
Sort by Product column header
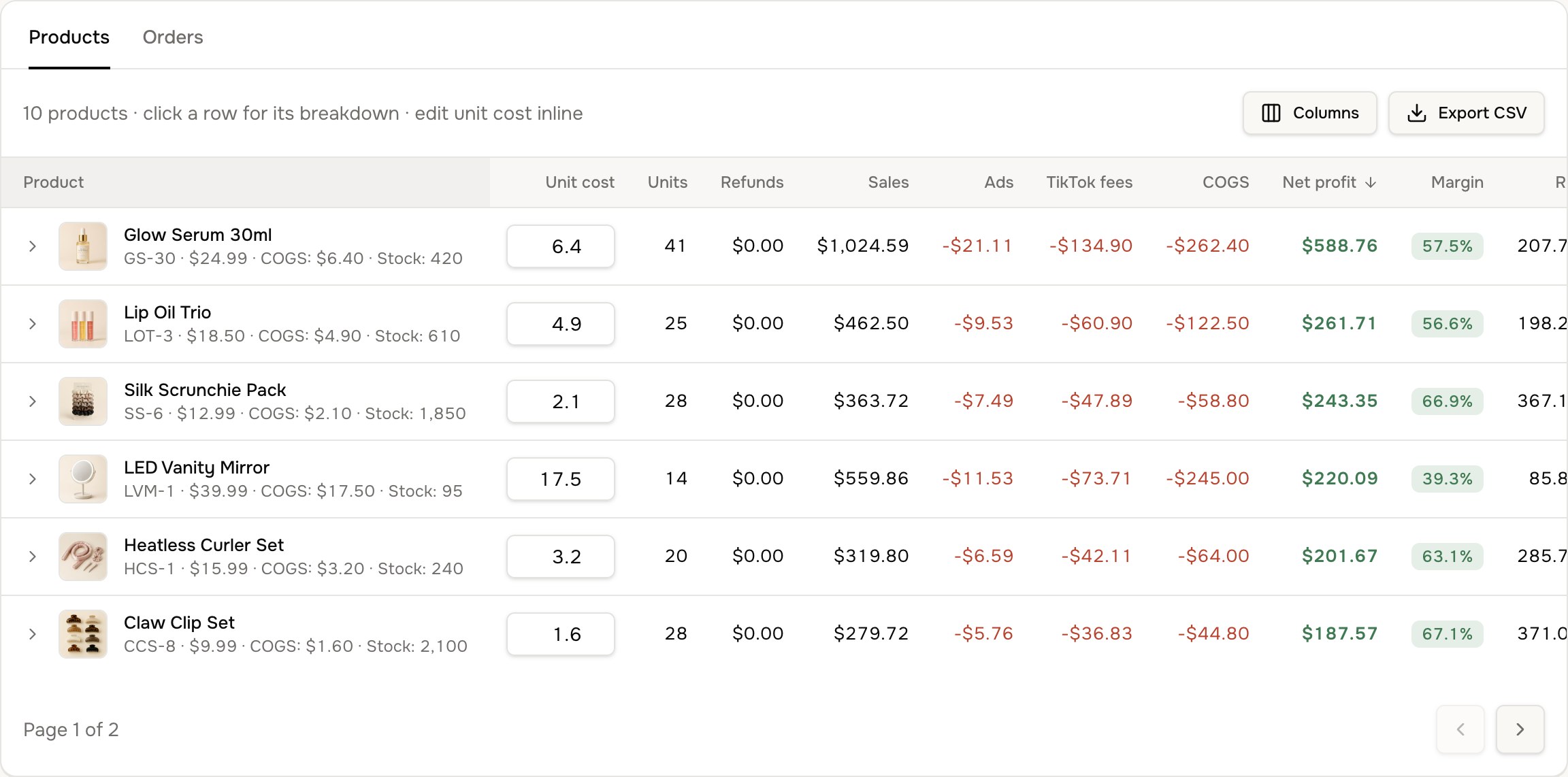point(54,182)
